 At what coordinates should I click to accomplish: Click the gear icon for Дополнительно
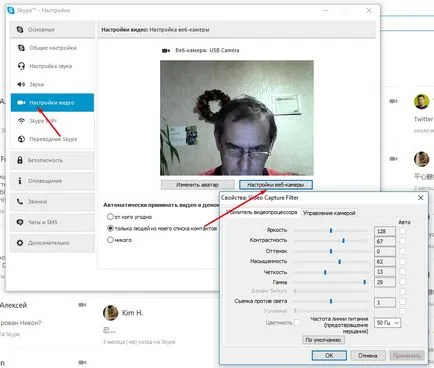tap(20, 243)
